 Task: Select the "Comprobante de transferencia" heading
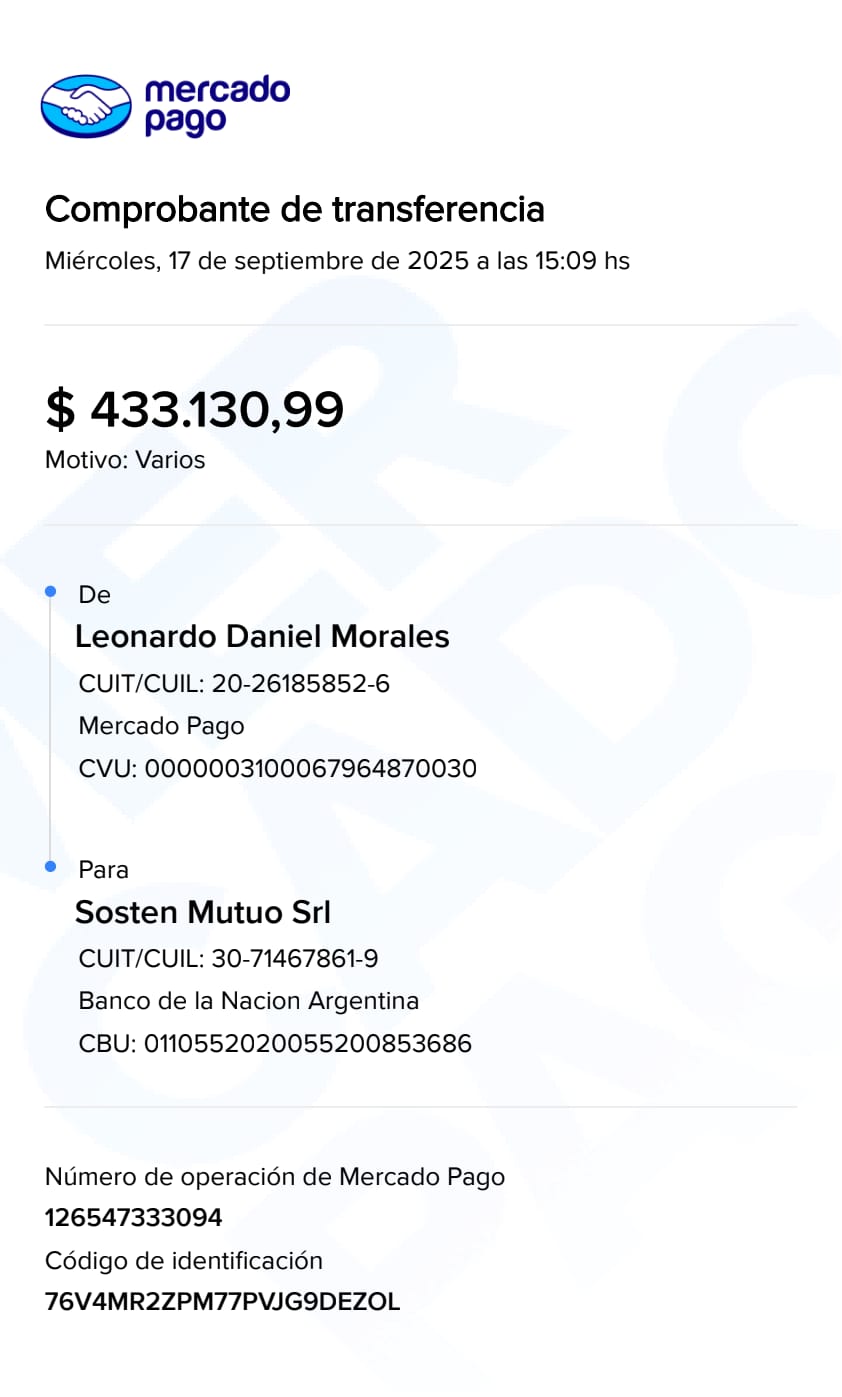pyautogui.click(x=295, y=210)
